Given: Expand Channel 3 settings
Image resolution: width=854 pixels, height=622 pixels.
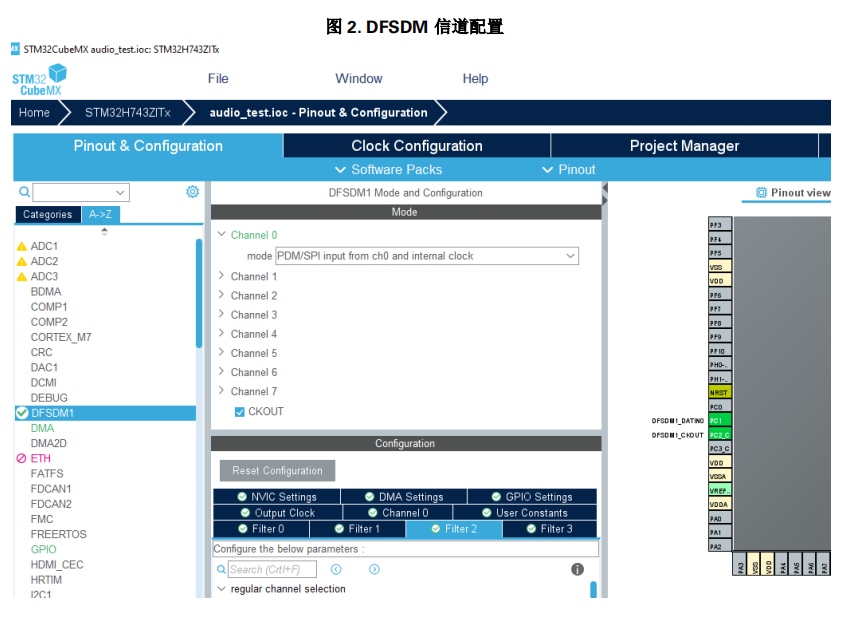Looking at the screenshot, I should tap(221, 314).
